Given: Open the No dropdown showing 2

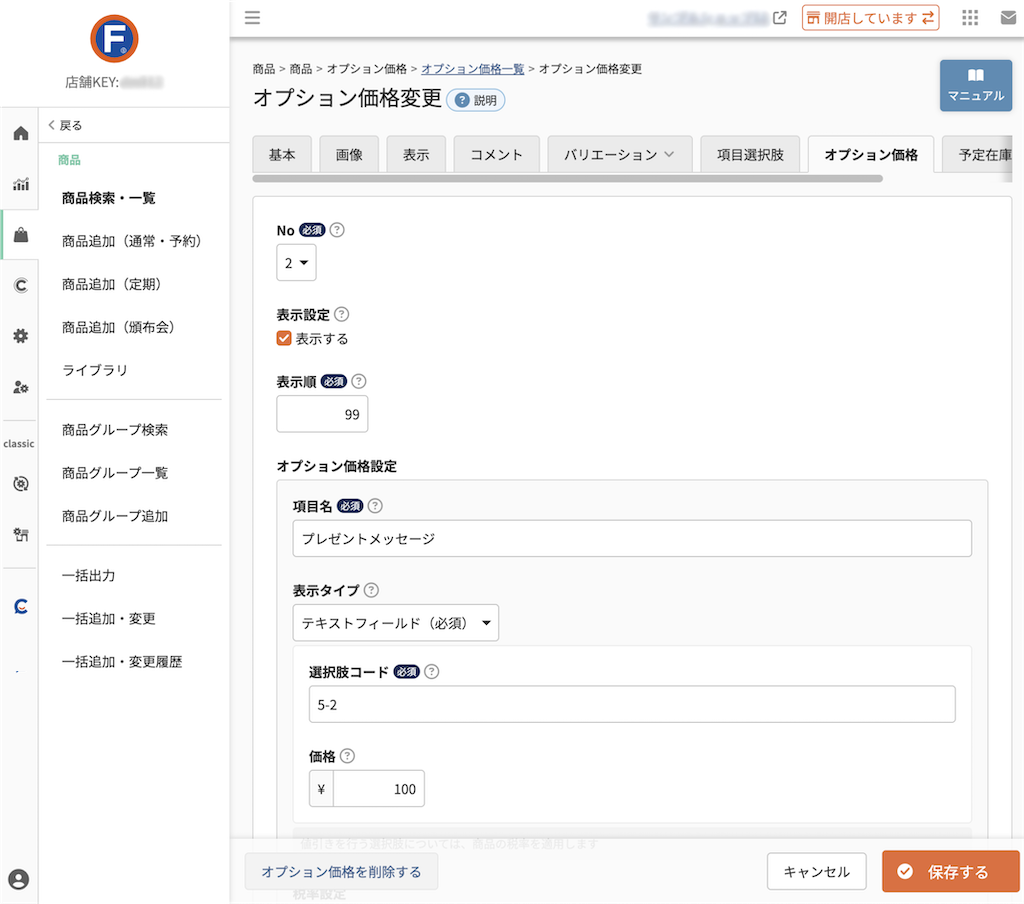Looking at the screenshot, I should click(296, 263).
